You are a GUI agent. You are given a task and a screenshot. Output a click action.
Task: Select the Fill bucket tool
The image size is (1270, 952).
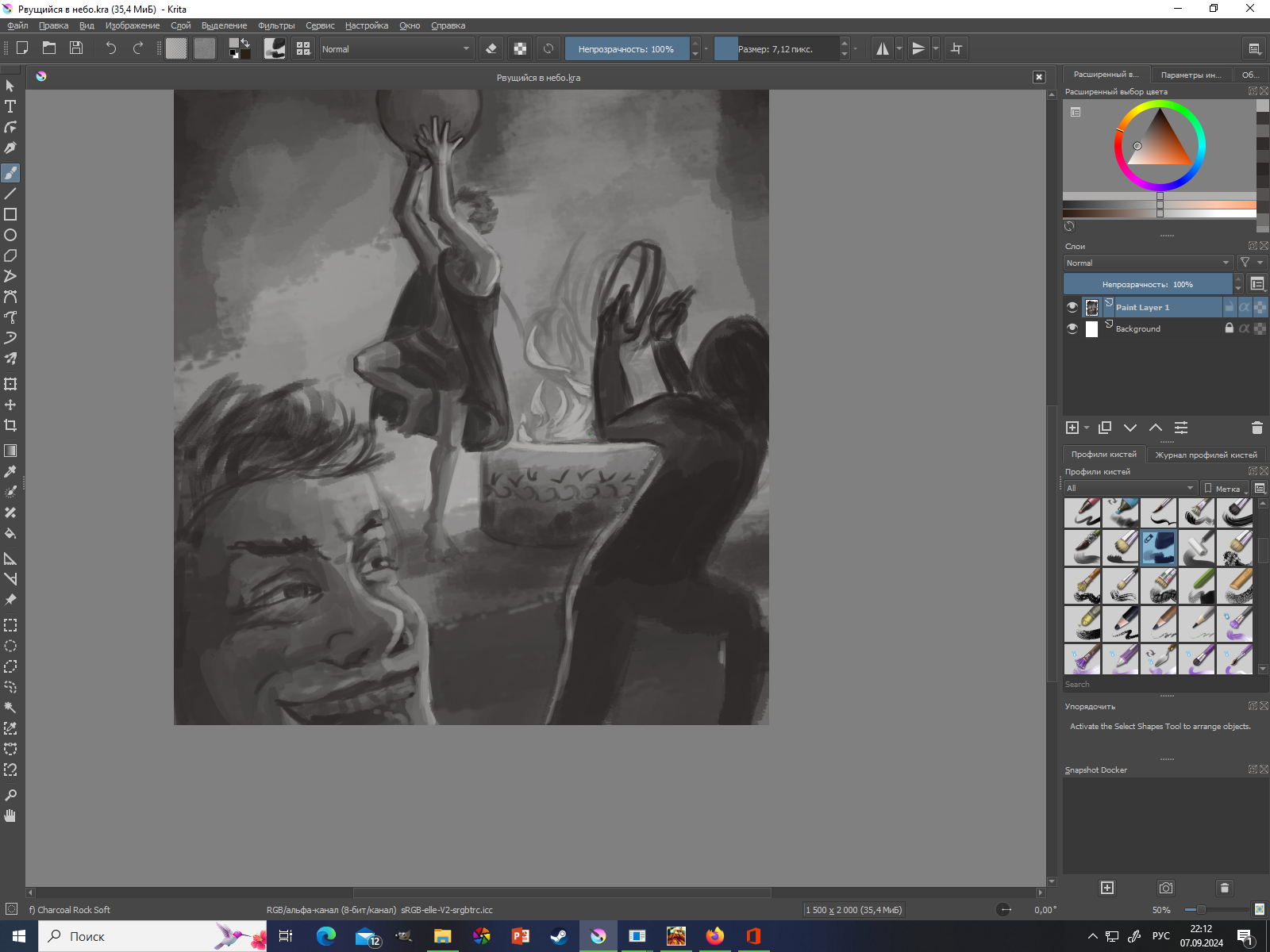pos(10,533)
